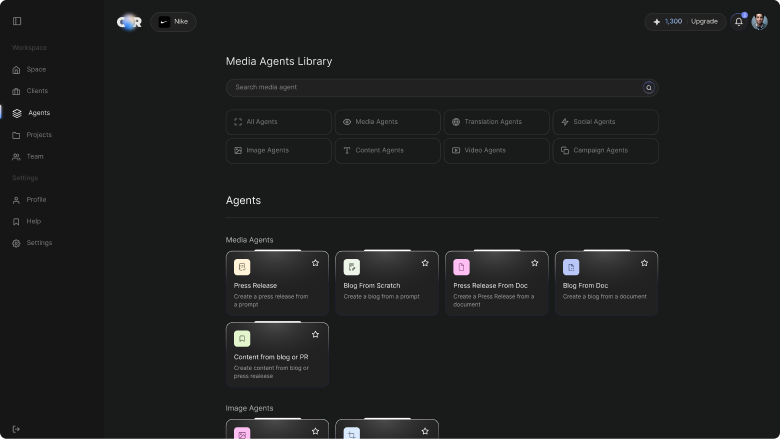Open the Blog From Scratch agent icon
Screen dimensions: 780x439
tap(352, 267)
